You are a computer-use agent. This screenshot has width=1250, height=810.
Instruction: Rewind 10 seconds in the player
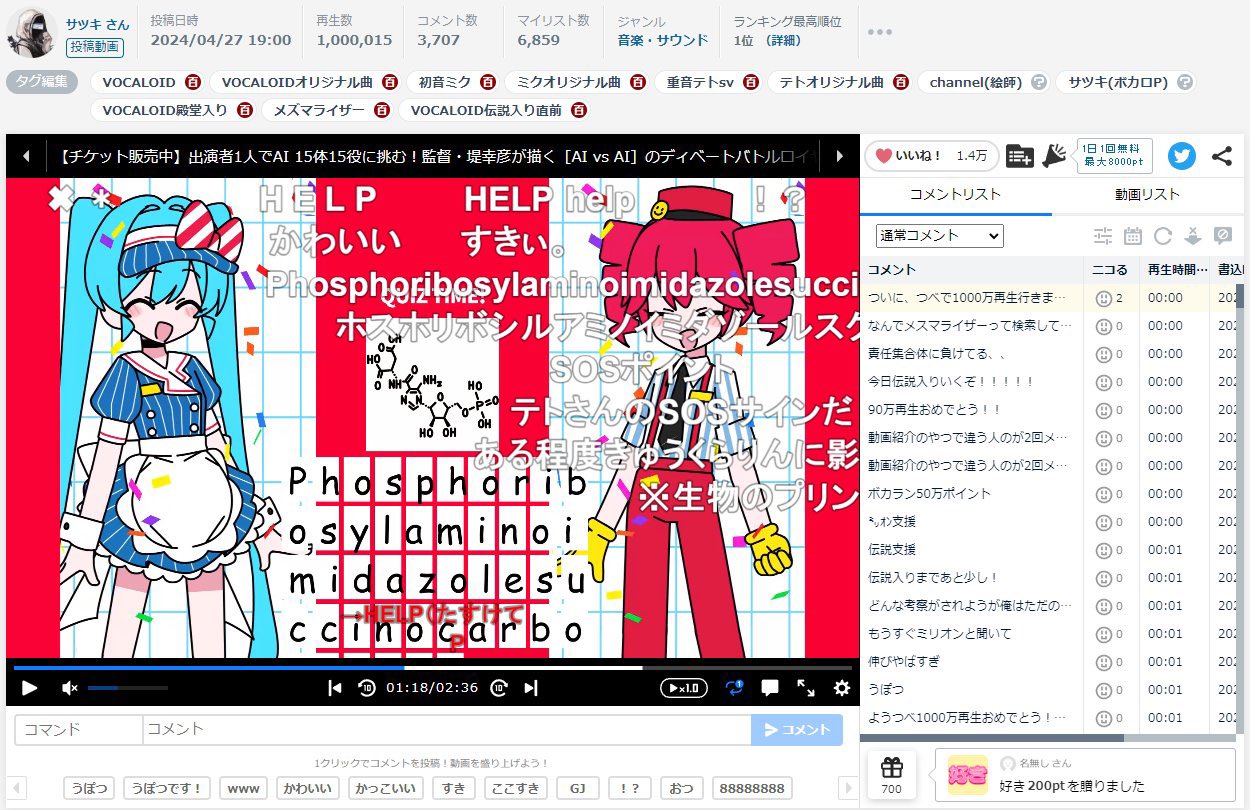pos(367,688)
